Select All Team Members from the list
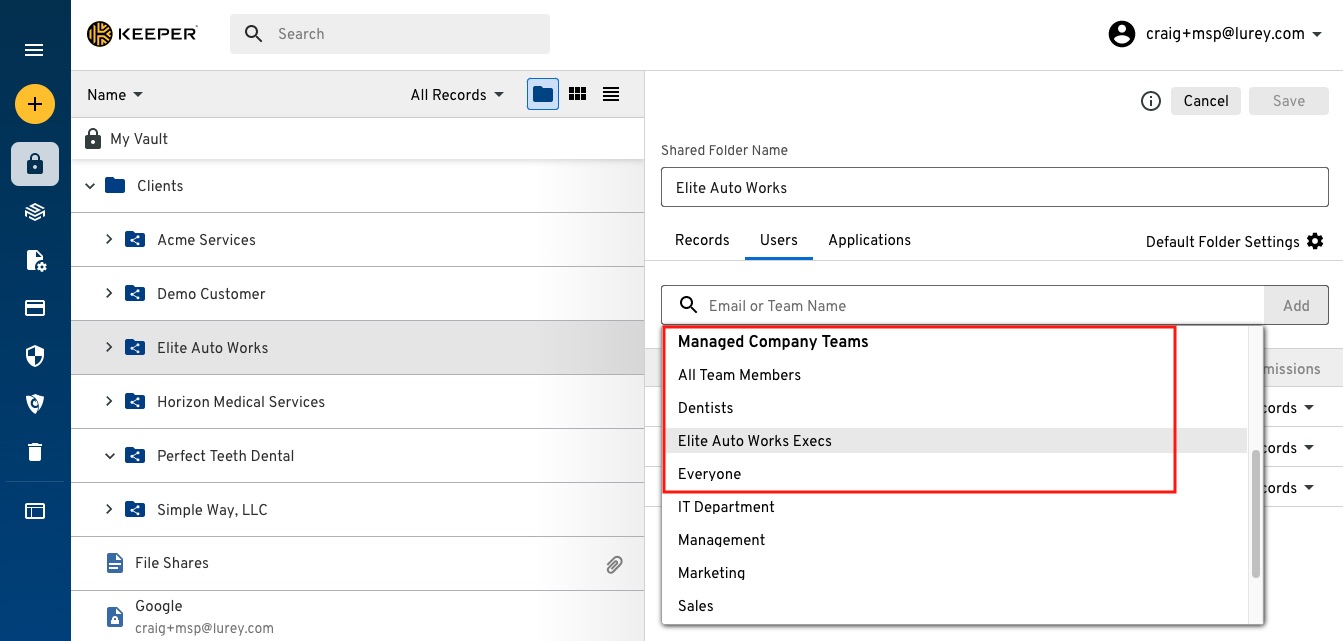The image size is (1343, 641). (955, 375)
